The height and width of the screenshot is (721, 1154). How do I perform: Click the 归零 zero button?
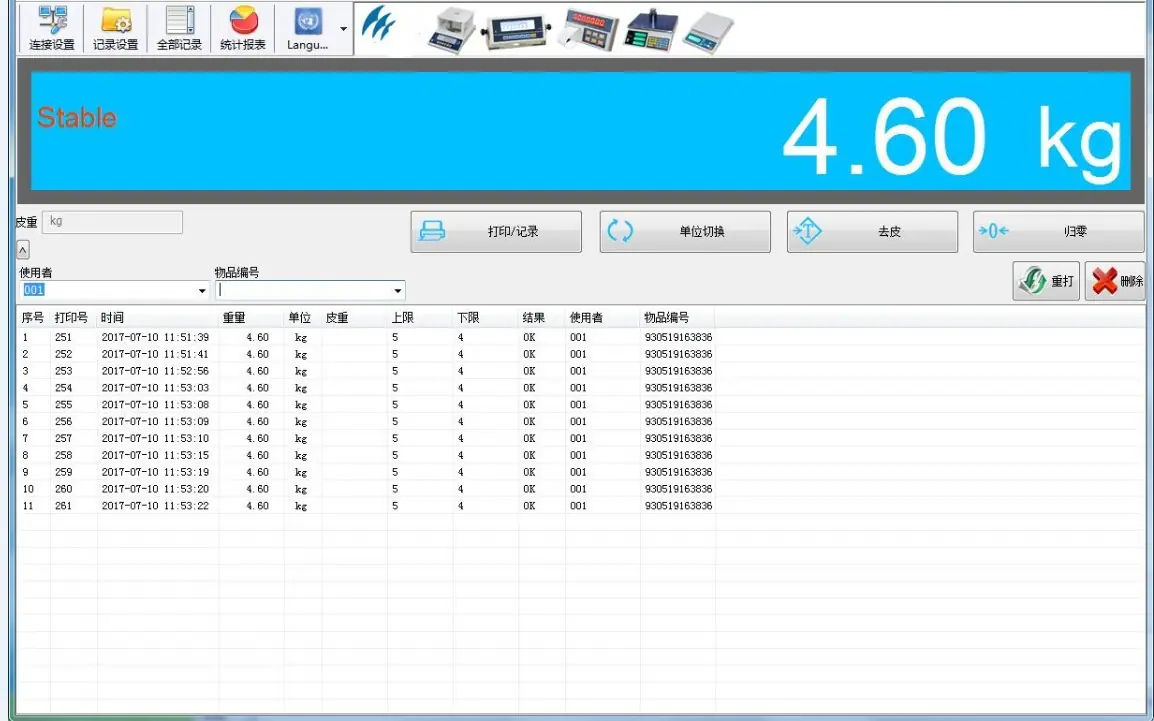click(1058, 232)
